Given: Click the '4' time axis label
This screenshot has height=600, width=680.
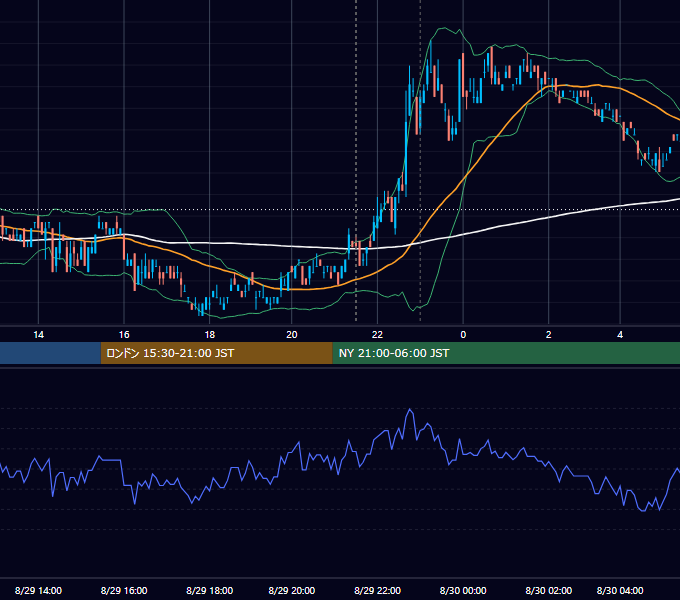Looking at the screenshot, I should tap(620, 335).
